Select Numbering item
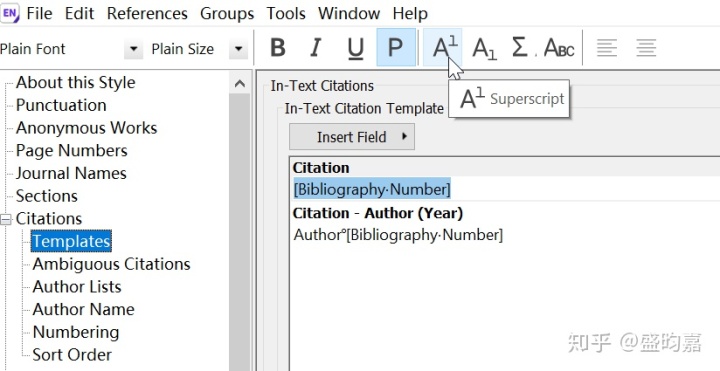Viewport: 720px width, 371px height. [x=76, y=332]
